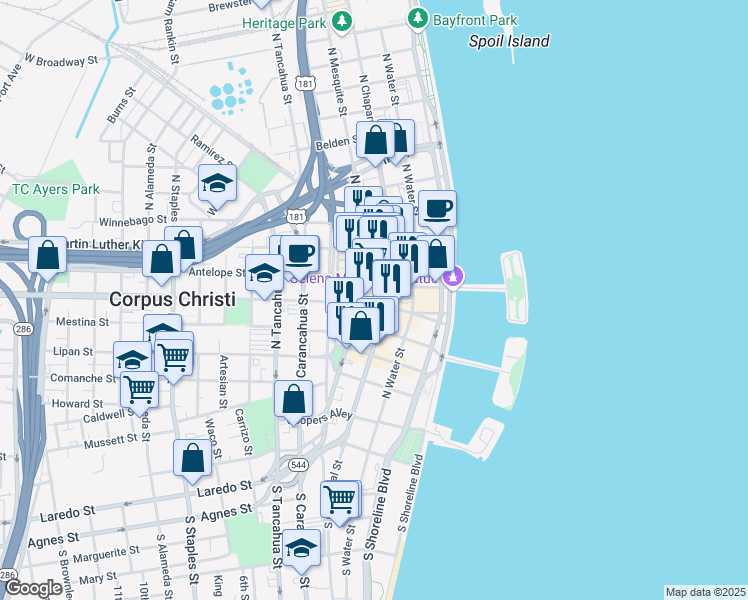Click the Artesian St label
Viewport: 748px width, 600px height.
(223, 382)
